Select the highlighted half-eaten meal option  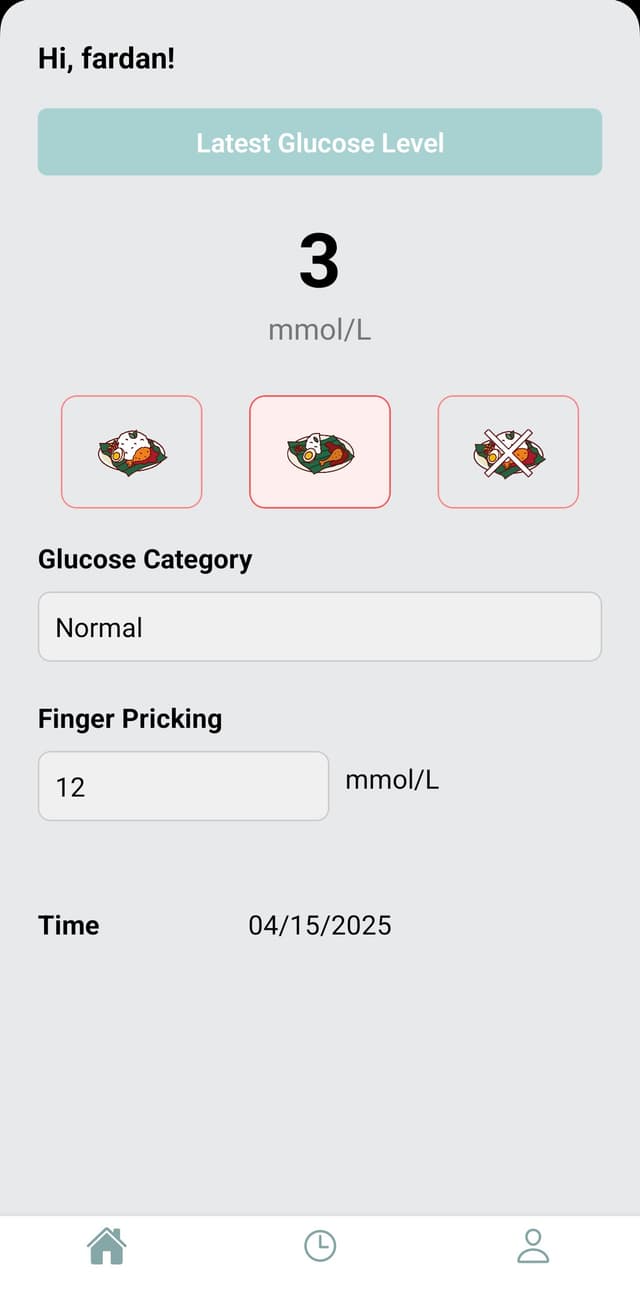tap(320, 452)
